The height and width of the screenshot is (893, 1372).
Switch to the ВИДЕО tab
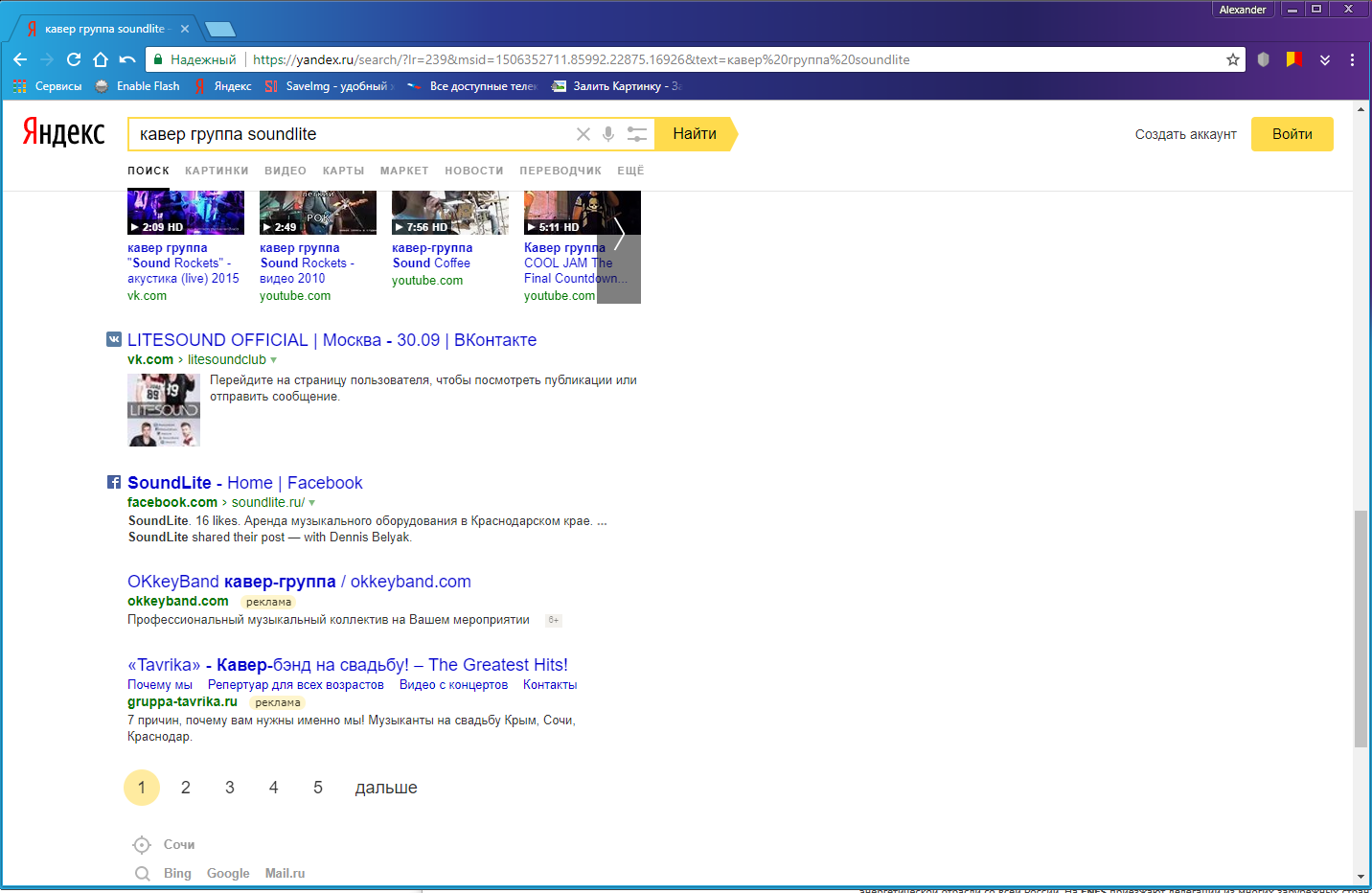pyautogui.click(x=286, y=171)
